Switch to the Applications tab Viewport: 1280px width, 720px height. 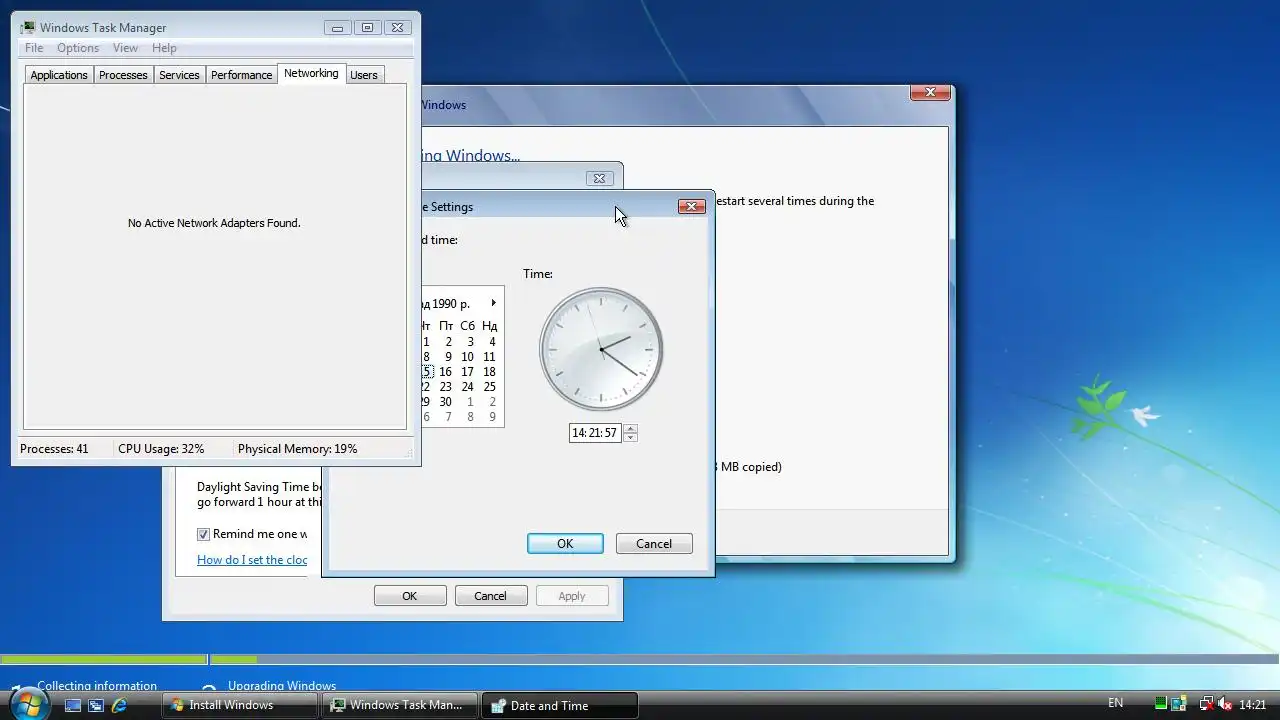pos(59,75)
